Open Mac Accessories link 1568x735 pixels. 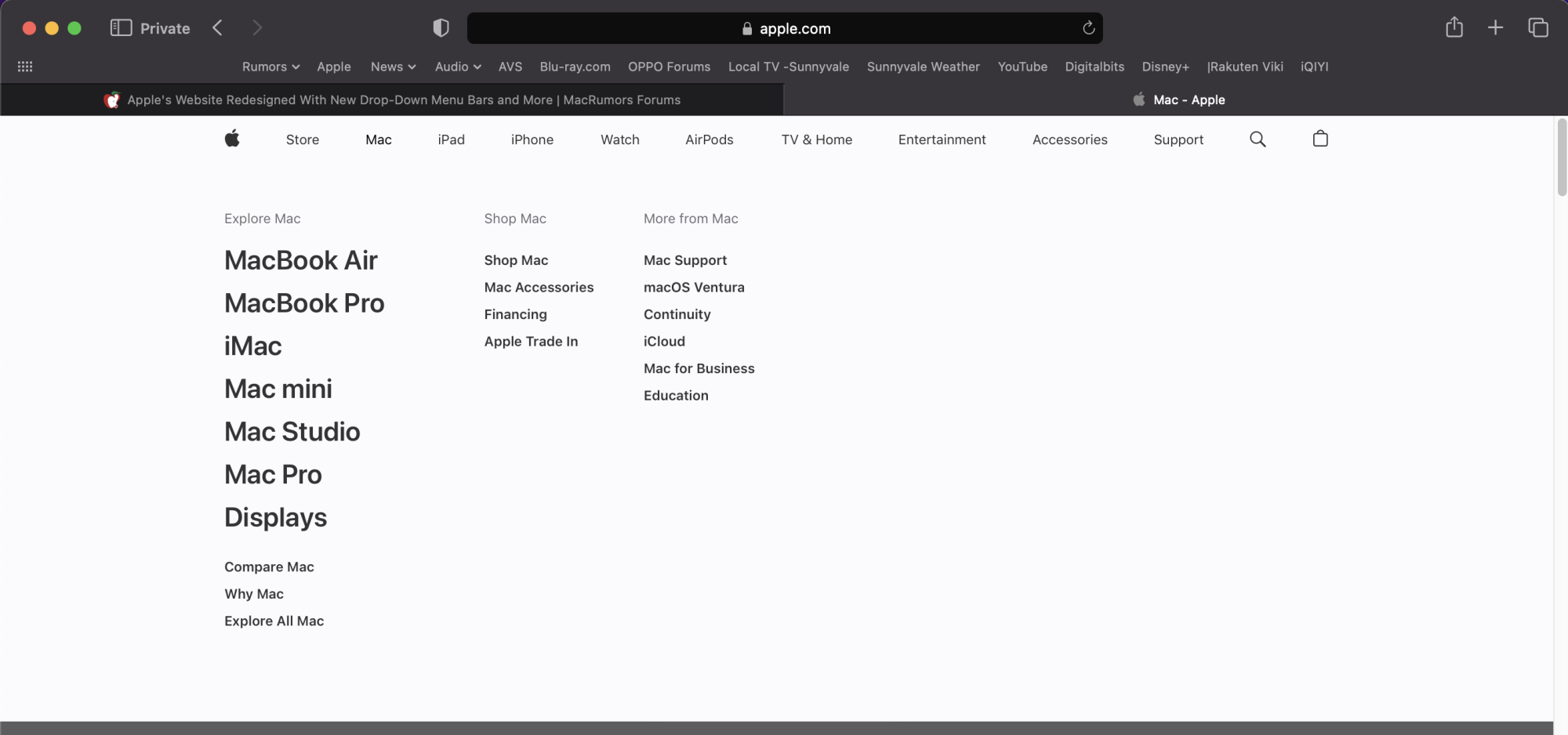(x=539, y=288)
